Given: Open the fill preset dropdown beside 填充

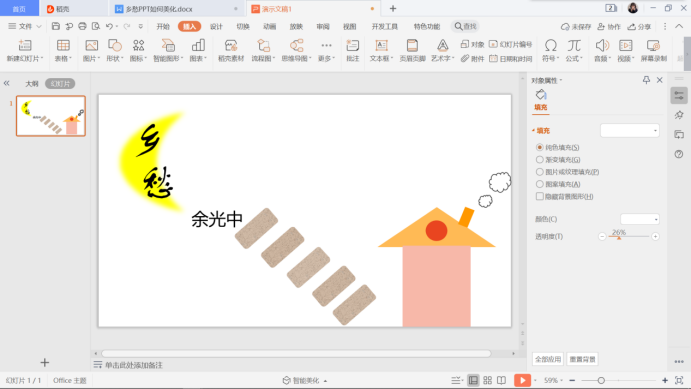Looking at the screenshot, I should (630, 130).
